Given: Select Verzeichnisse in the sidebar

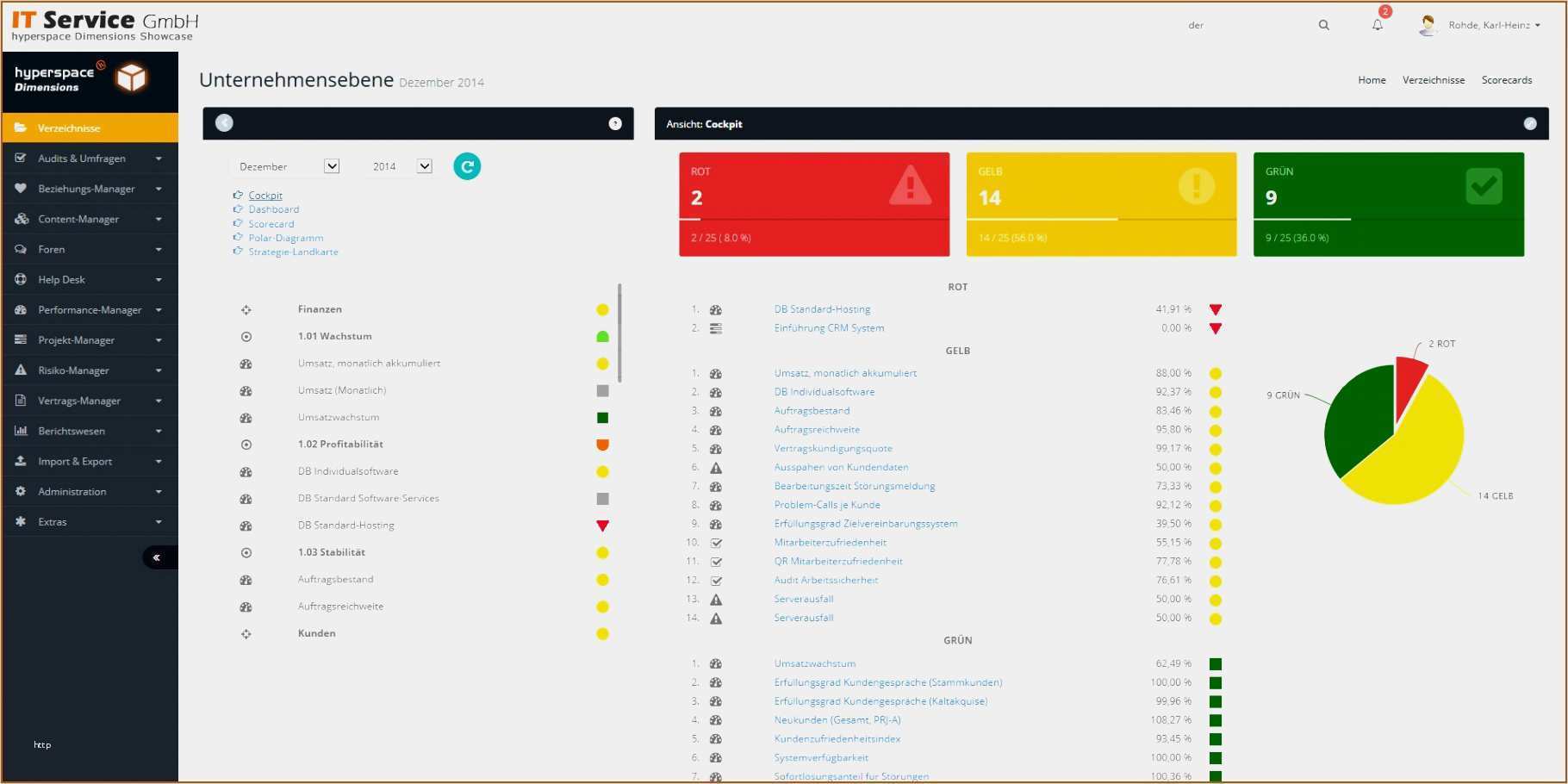Looking at the screenshot, I should [90, 128].
